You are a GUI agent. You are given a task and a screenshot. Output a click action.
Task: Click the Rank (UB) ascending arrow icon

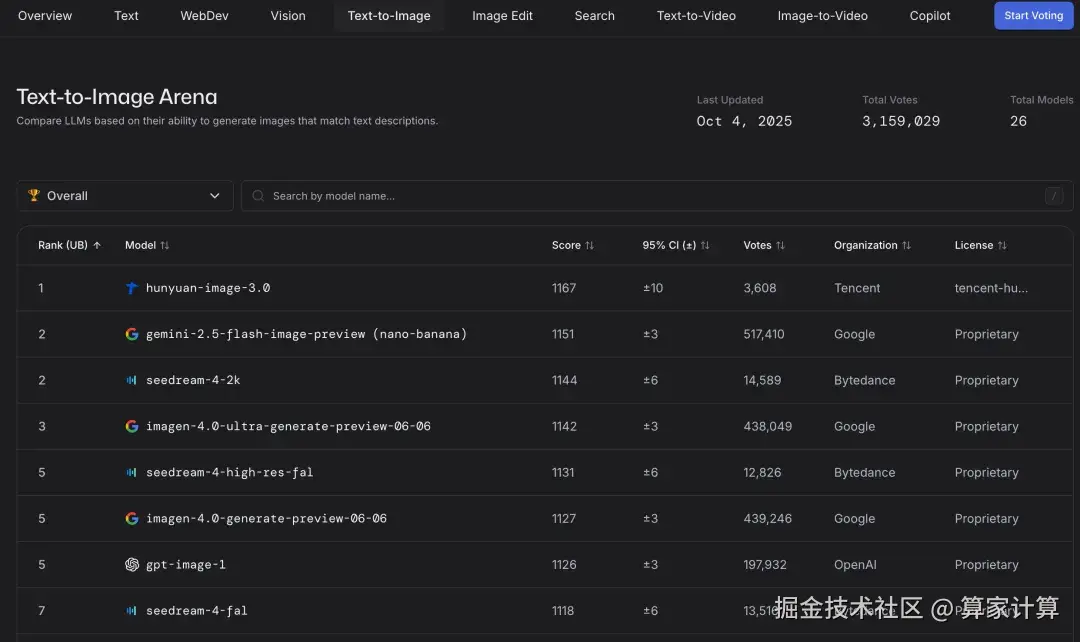pyautogui.click(x=97, y=245)
